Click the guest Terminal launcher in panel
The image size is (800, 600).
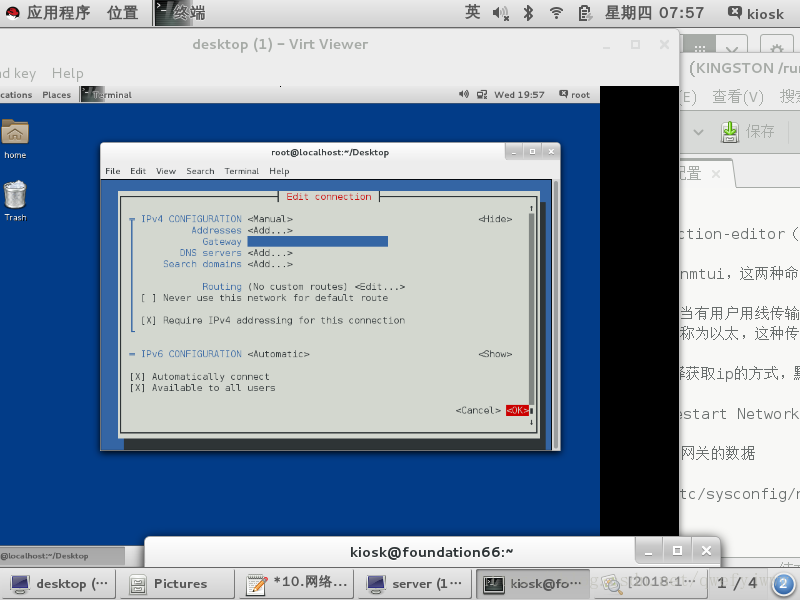click(x=106, y=94)
